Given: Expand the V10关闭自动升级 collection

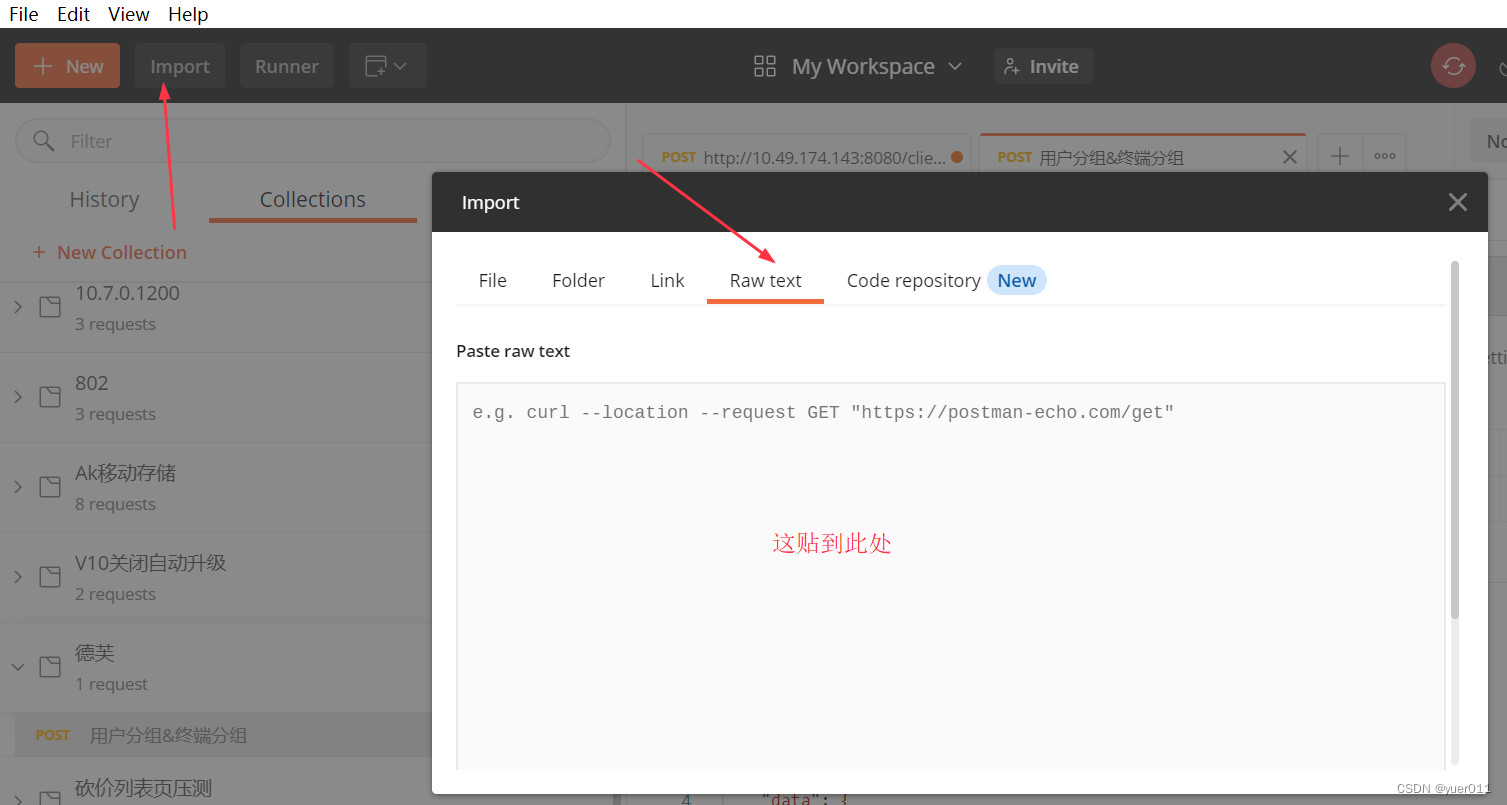Looking at the screenshot, I should (18, 577).
